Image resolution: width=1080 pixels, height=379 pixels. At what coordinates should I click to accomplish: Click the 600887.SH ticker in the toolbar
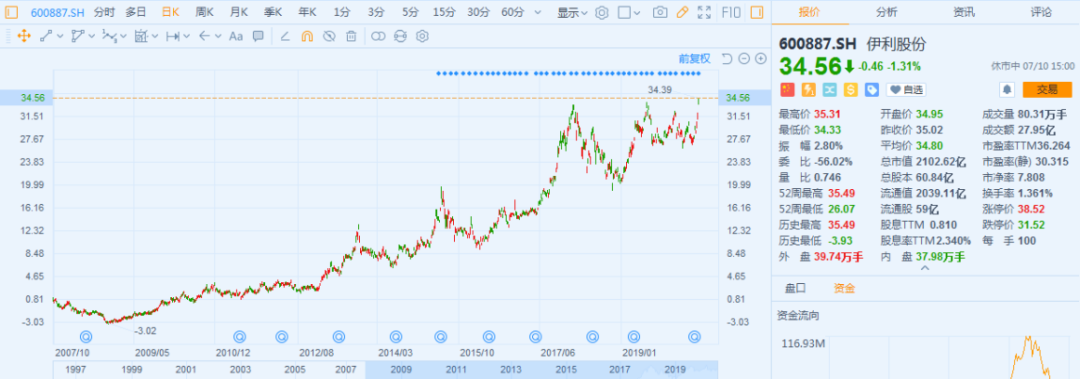coord(58,12)
